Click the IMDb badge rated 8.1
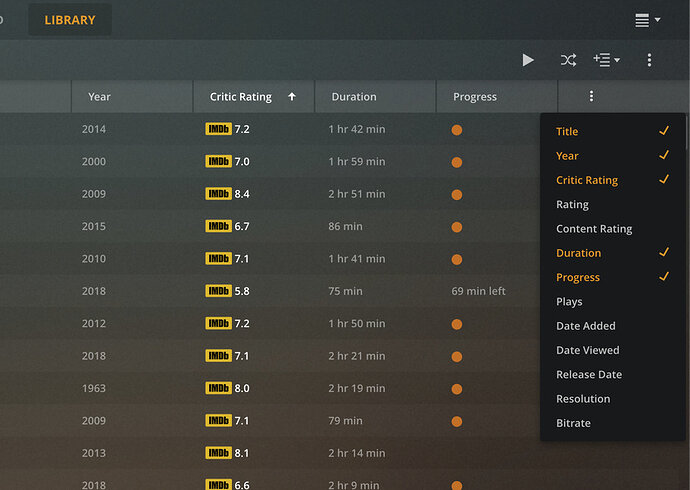This screenshot has height=490, width=690. click(x=218, y=453)
